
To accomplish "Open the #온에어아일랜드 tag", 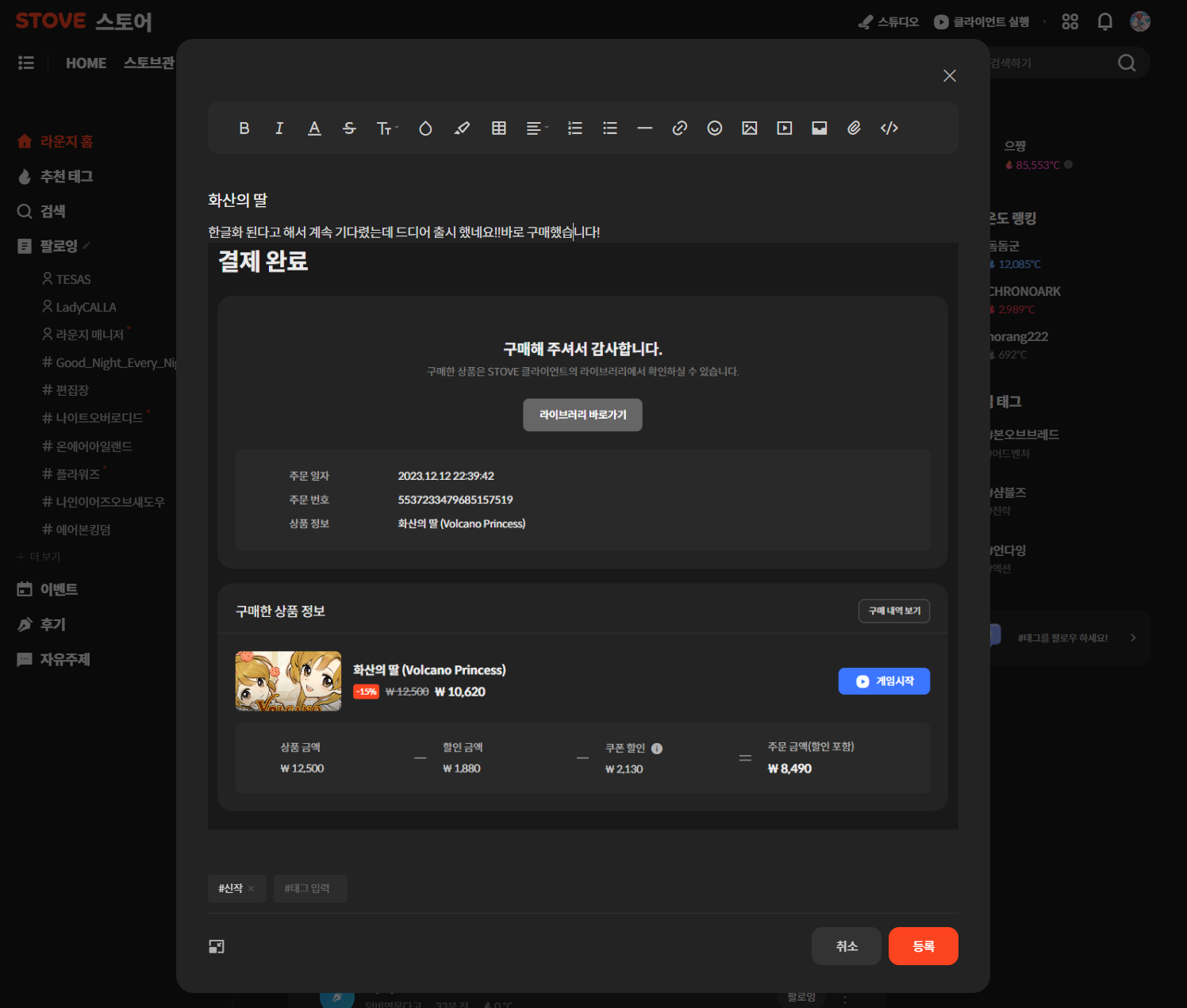I will 87,447.
